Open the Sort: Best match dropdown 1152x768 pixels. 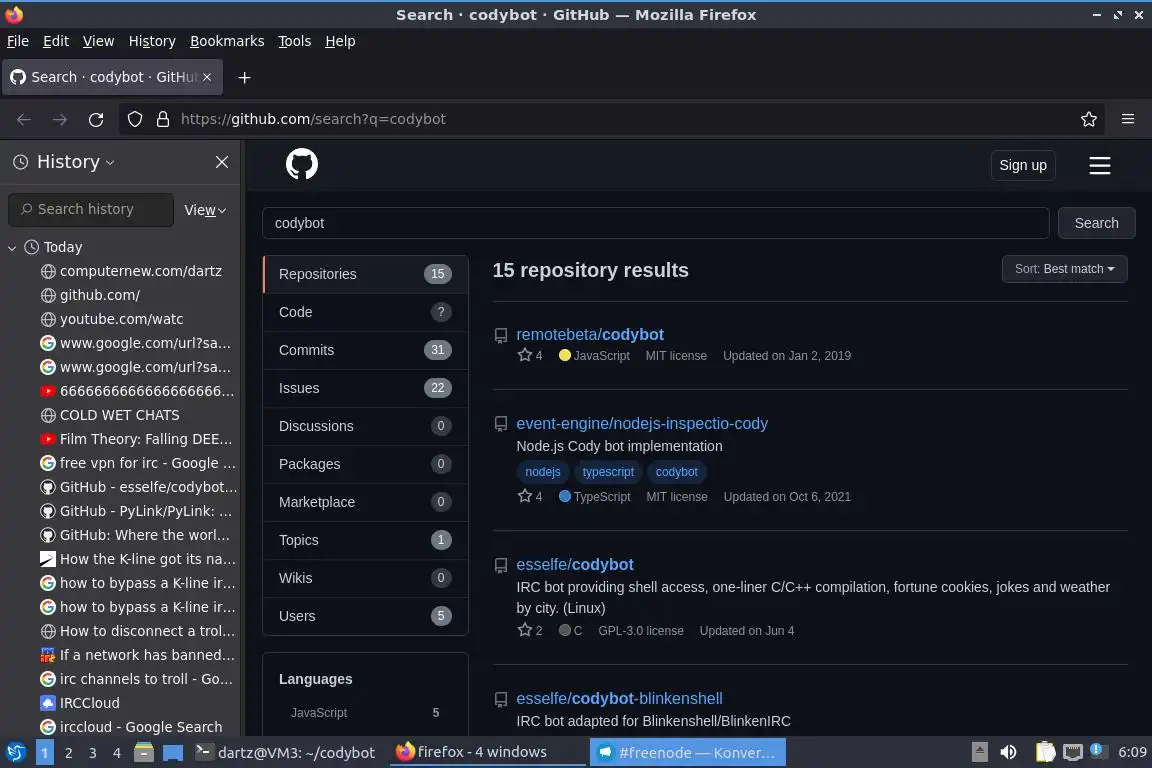tap(1064, 269)
